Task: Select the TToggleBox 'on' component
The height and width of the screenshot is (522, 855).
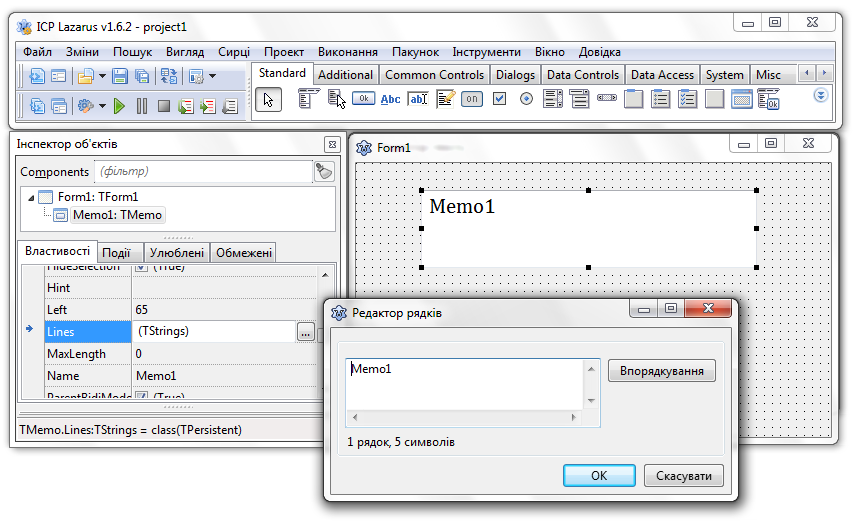Action: pos(472,98)
